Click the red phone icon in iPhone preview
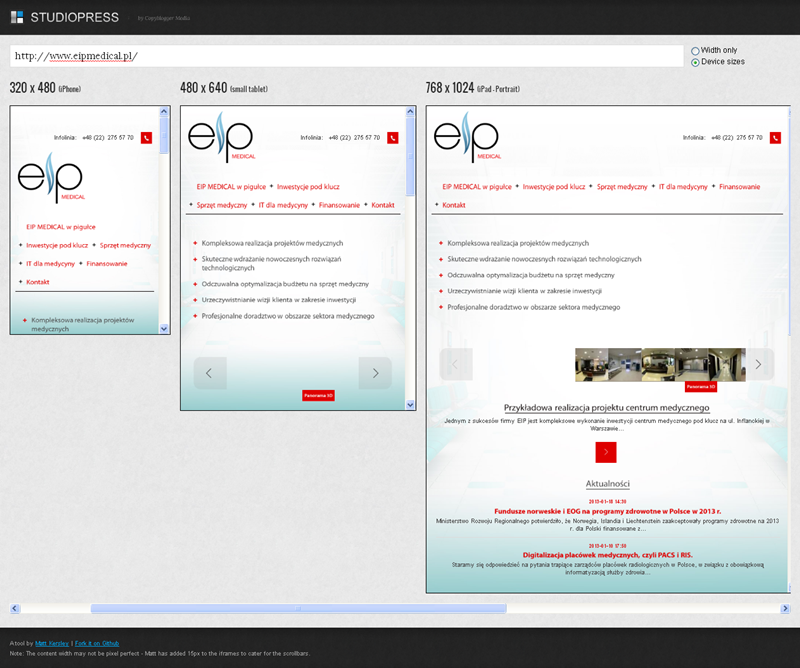Screen dimensions: 800x668 coord(146,137)
